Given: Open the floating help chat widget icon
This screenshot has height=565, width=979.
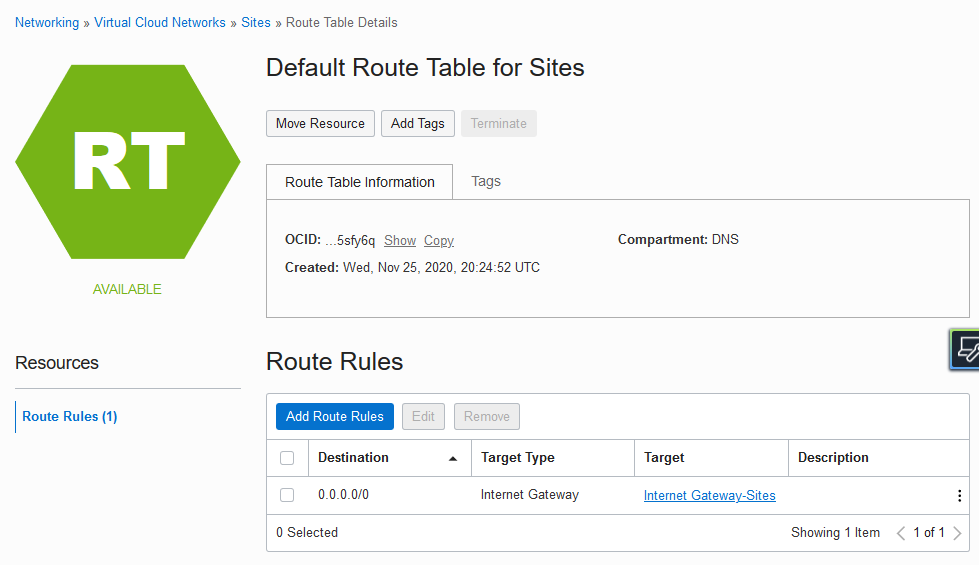Looking at the screenshot, I should pos(966,350).
